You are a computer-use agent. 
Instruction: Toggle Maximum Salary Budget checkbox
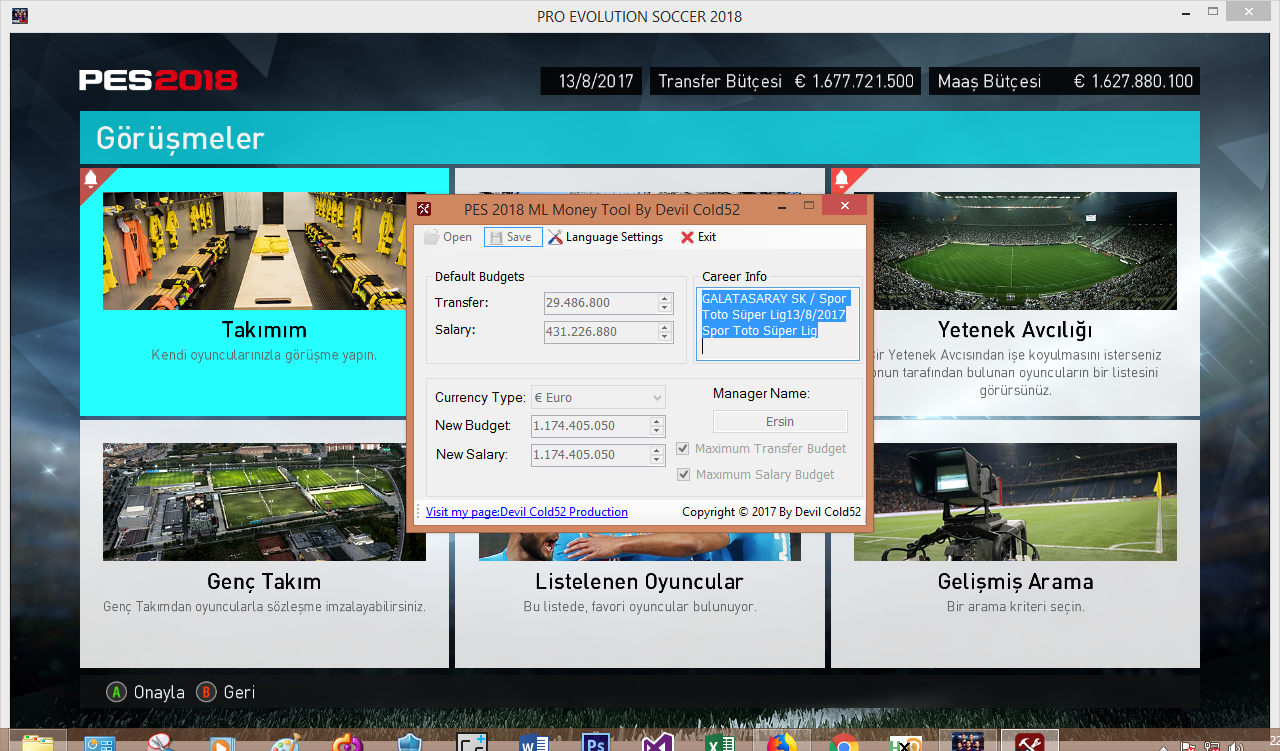point(683,475)
